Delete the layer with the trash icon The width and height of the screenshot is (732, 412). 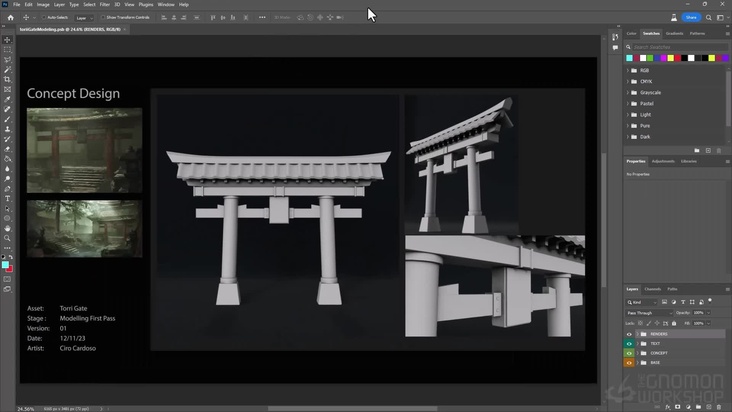coord(718,407)
